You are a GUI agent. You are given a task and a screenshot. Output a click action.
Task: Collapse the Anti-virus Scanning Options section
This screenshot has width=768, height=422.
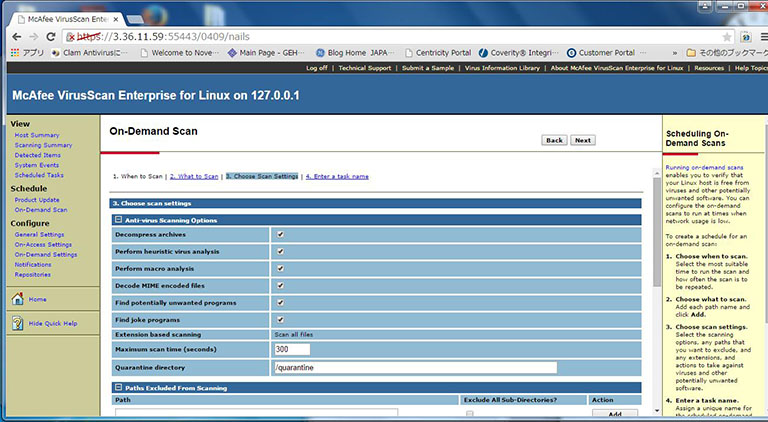pos(118,219)
